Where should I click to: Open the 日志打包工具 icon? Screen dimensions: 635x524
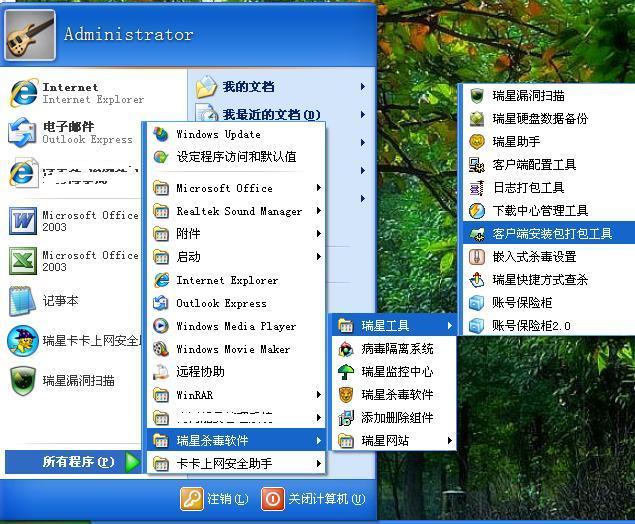coord(477,188)
